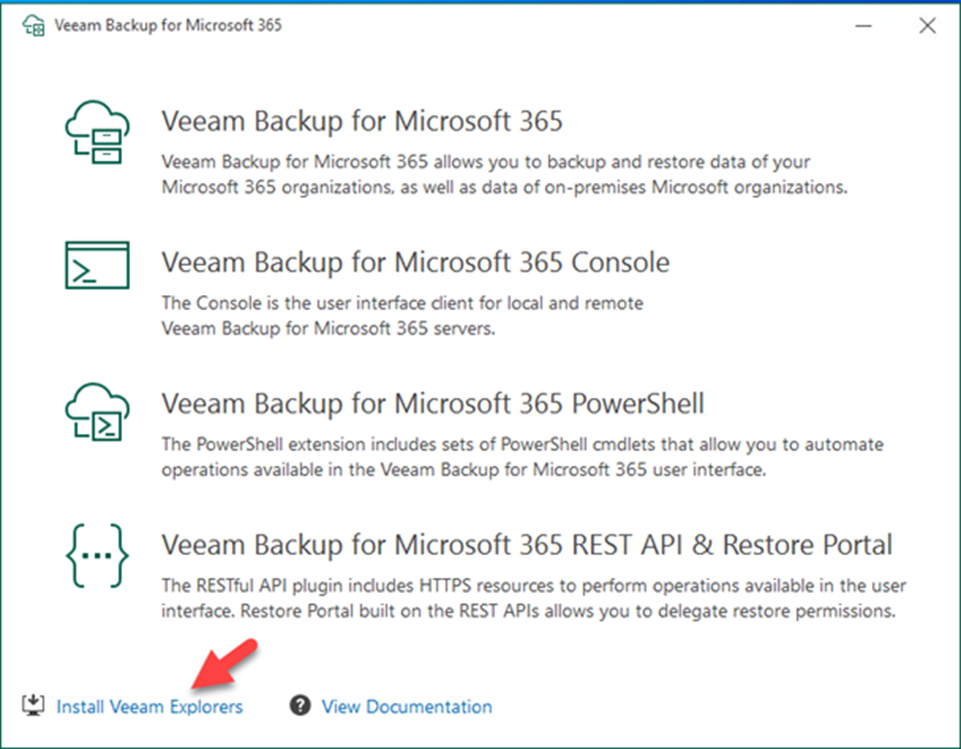Click the RESTful API plugin description text
The width and height of the screenshot is (961, 749).
533,598
